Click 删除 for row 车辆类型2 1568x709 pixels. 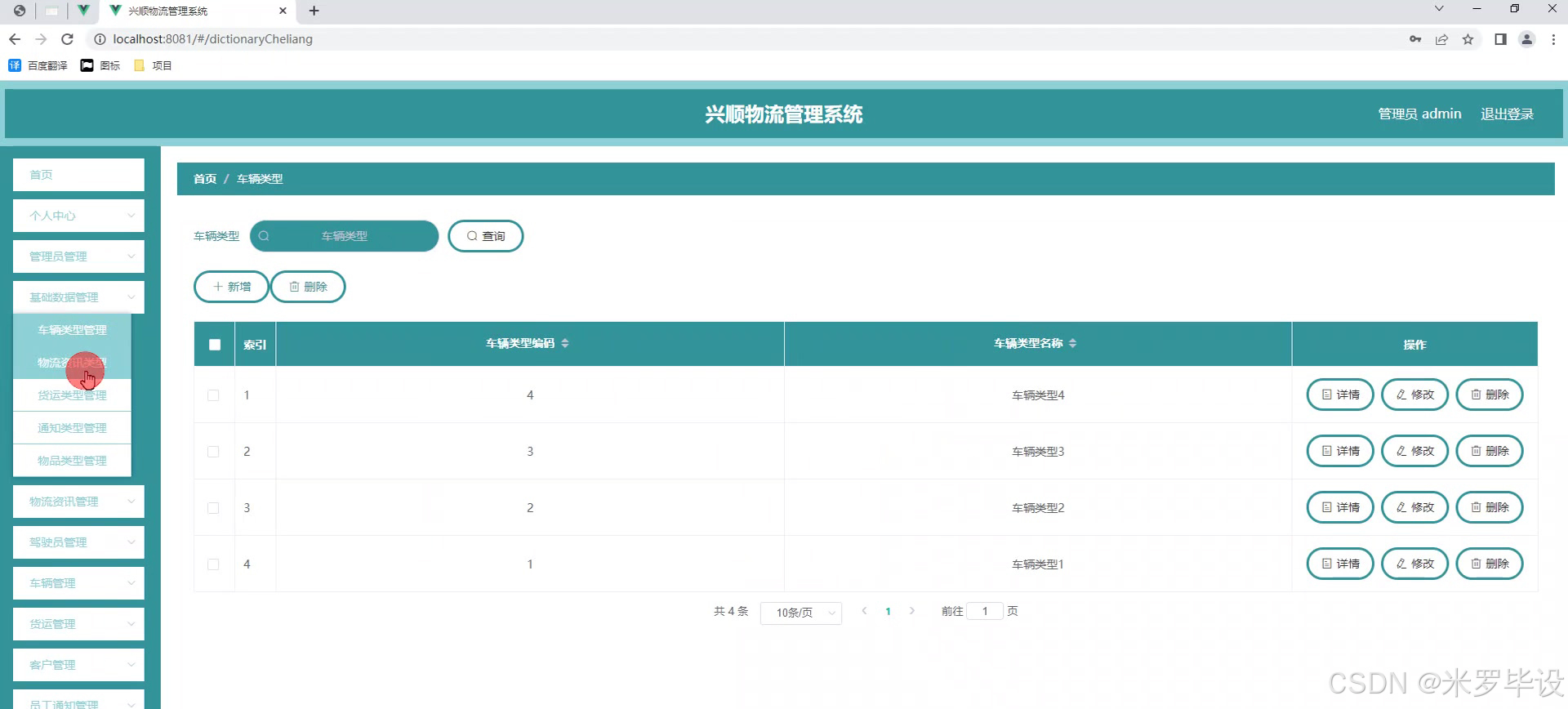(x=1490, y=507)
